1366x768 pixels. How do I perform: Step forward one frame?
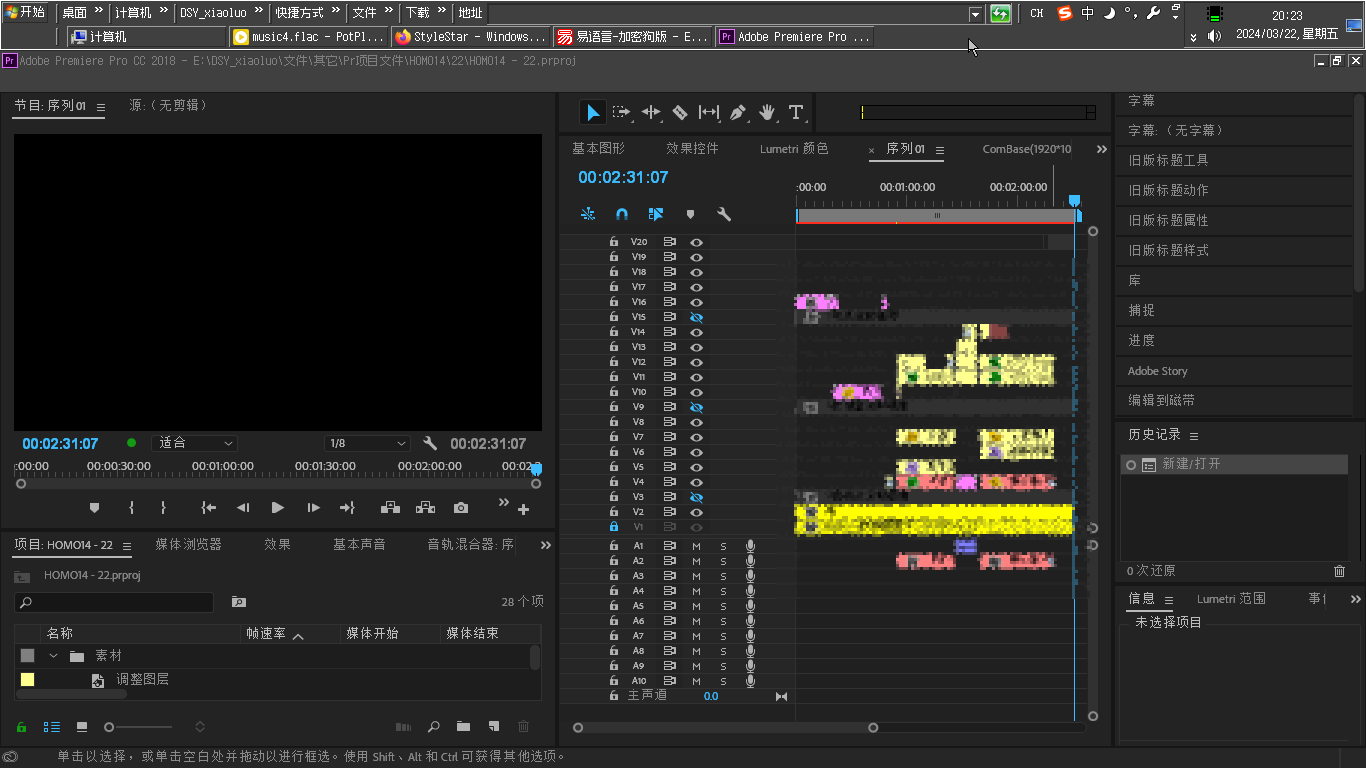click(x=313, y=508)
